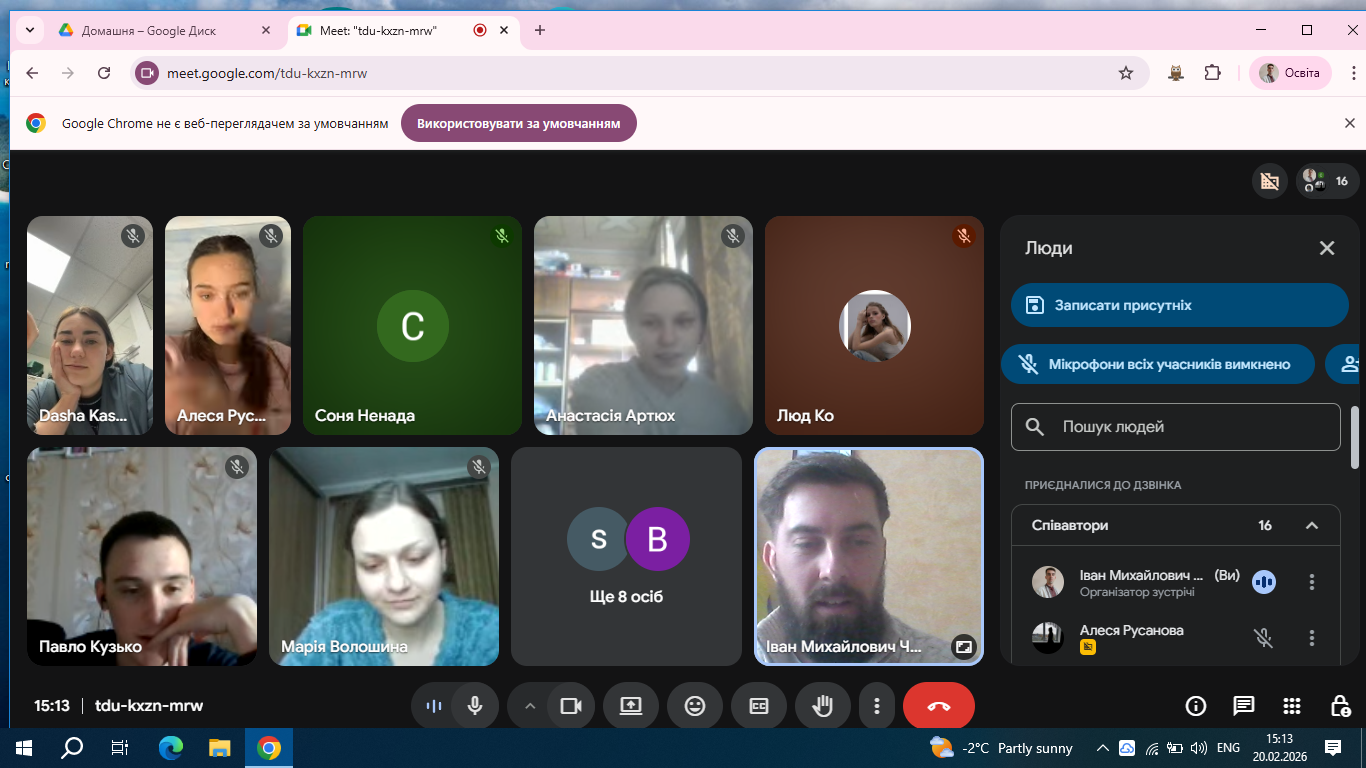Close the Meet browser tab
Image resolution: width=1366 pixels, height=768 pixels.
click(x=505, y=30)
